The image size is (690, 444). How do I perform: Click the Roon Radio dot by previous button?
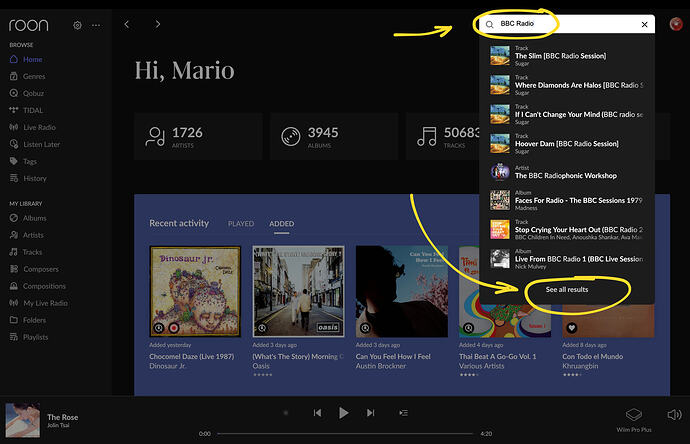click(286, 413)
